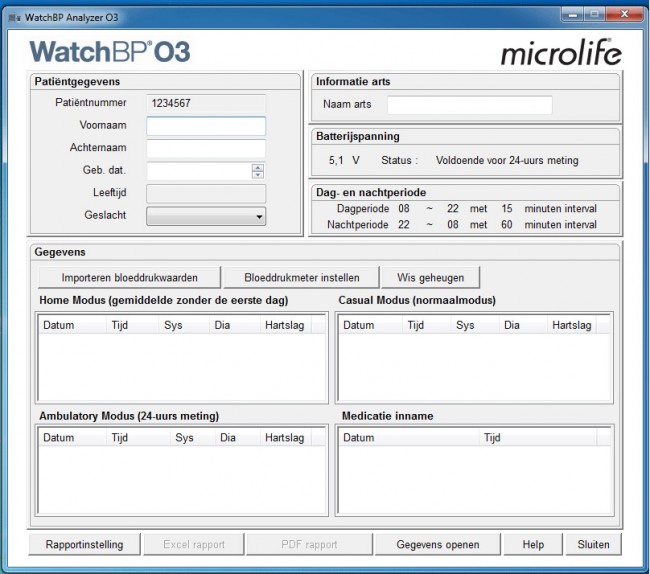Click the Geb. dat. date field

[198, 171]
